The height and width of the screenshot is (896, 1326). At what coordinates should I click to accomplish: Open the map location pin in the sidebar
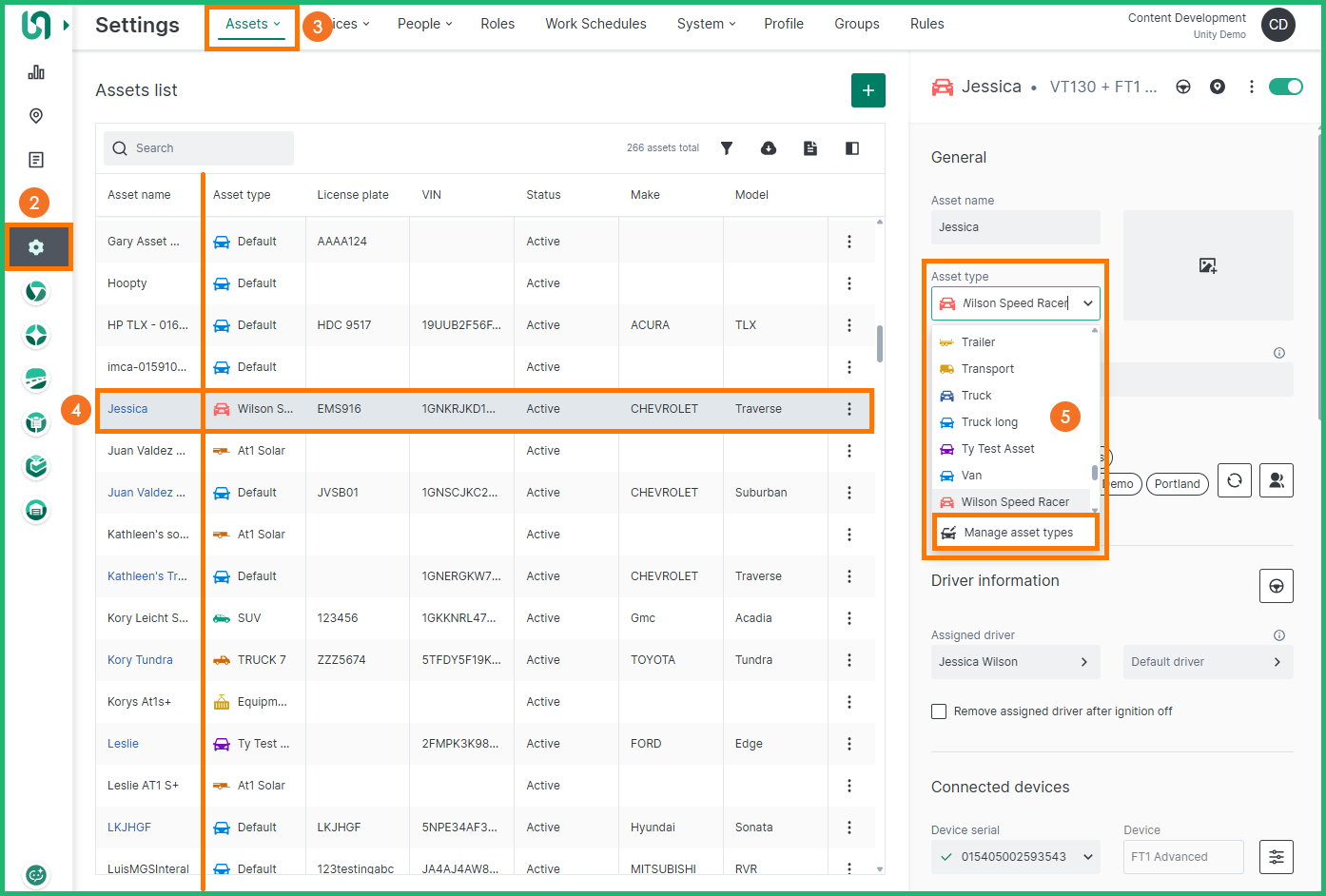36,116
